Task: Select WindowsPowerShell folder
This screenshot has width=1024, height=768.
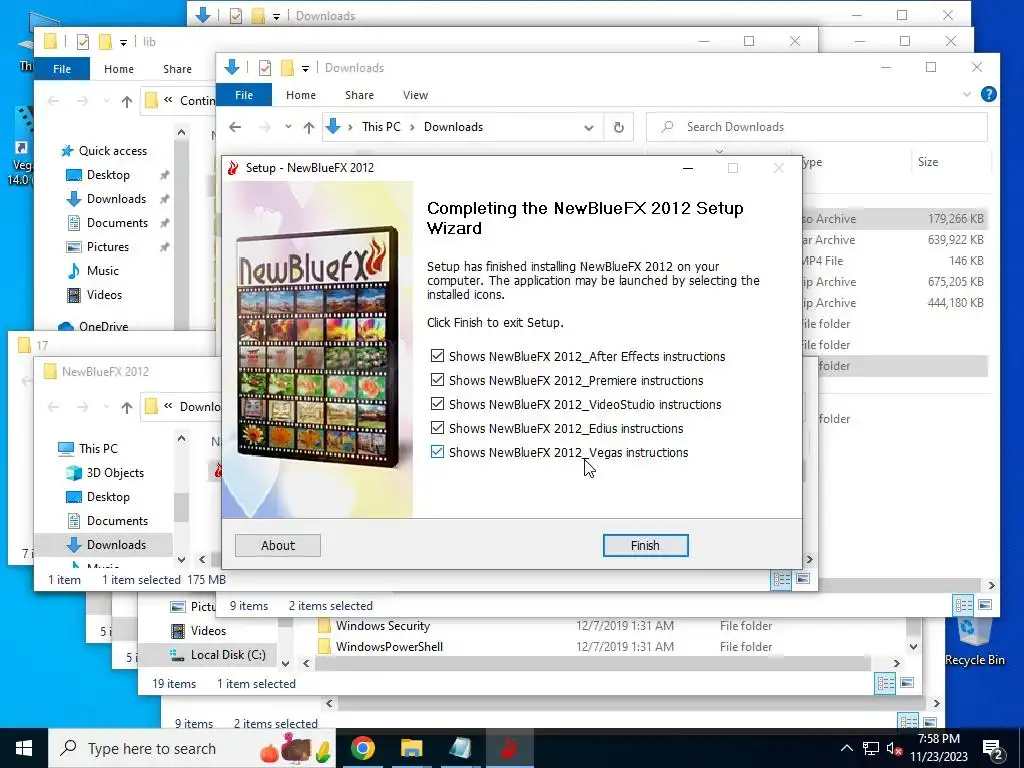Action: 389,647
